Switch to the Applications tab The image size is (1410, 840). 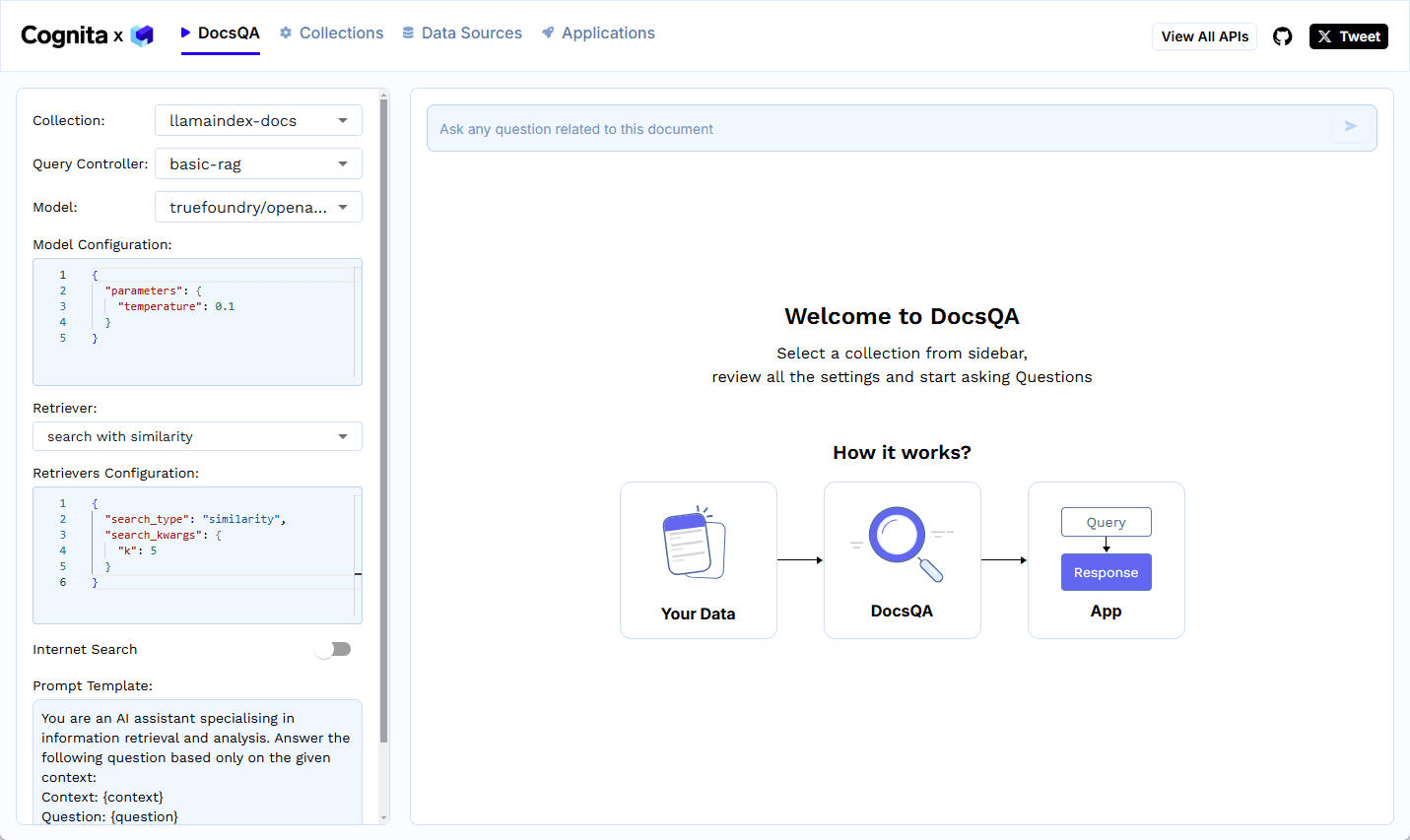tap(598, 33)
